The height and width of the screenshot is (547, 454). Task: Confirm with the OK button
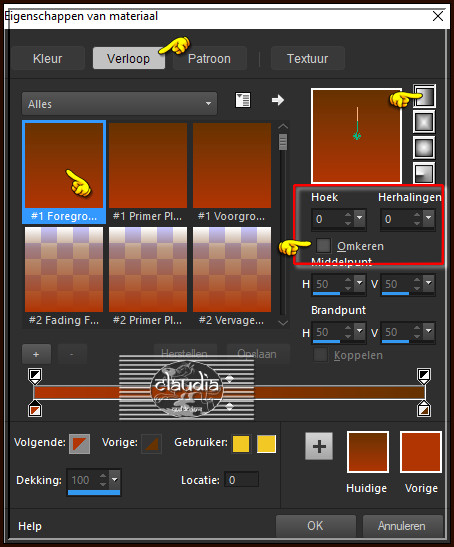coord(315,526)
